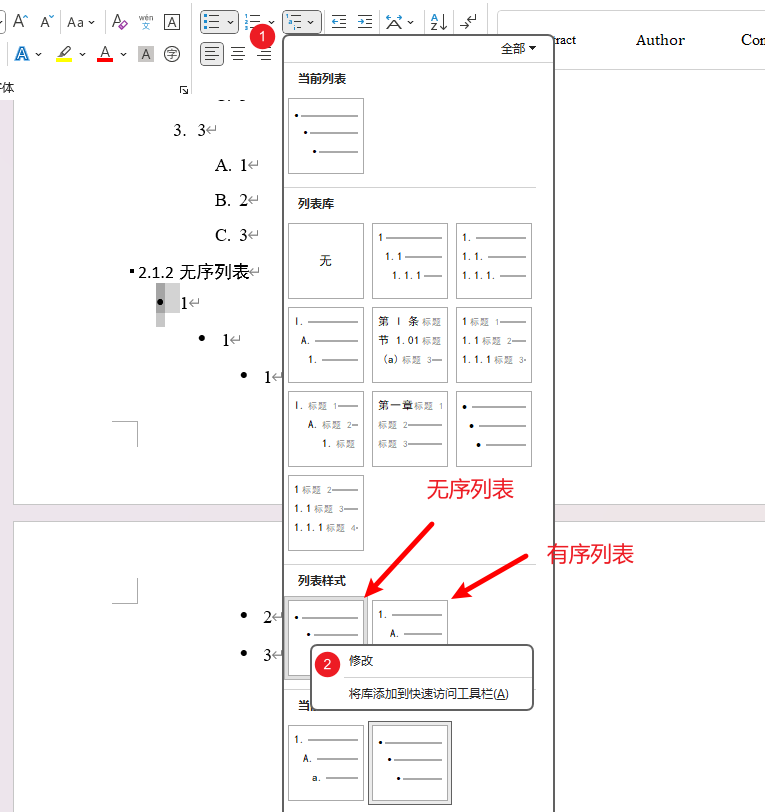
Task: Choose the I. 标题 1 outline thumbnail
Action: 326,429
